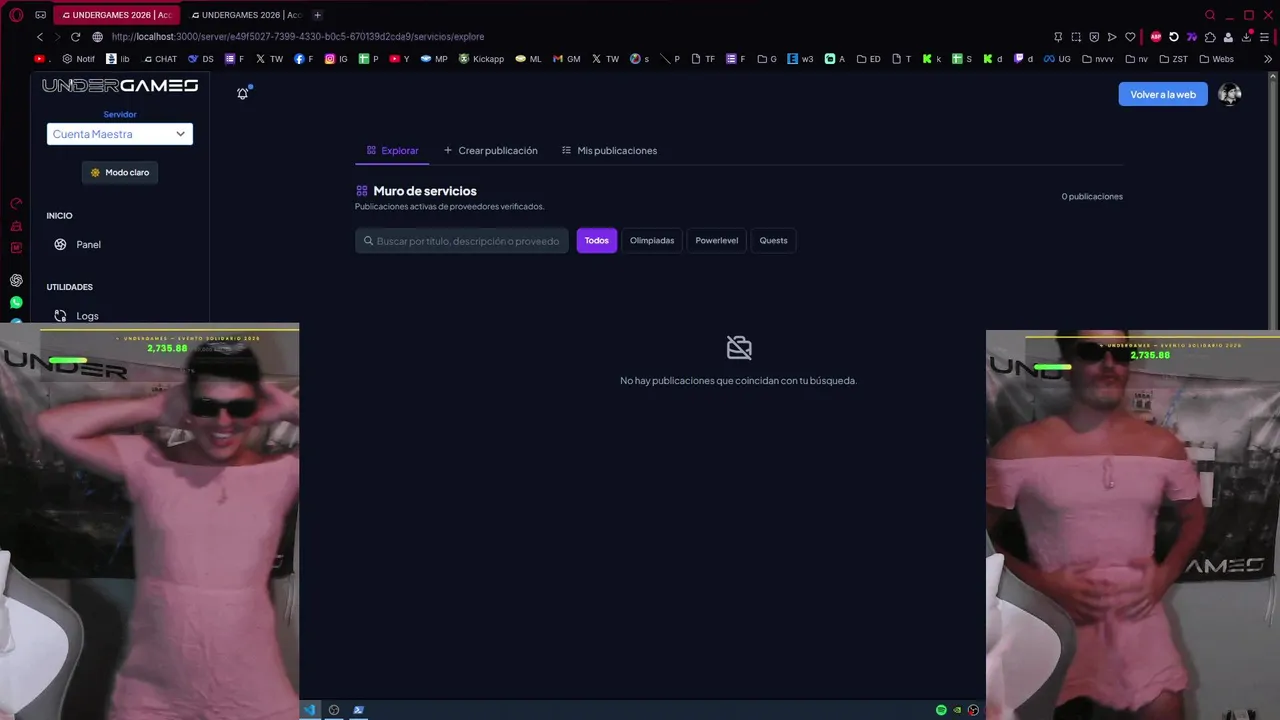The image size is (1280, 720).
Task: Open the Opera menu logo
Action: (x=16, y=15)
